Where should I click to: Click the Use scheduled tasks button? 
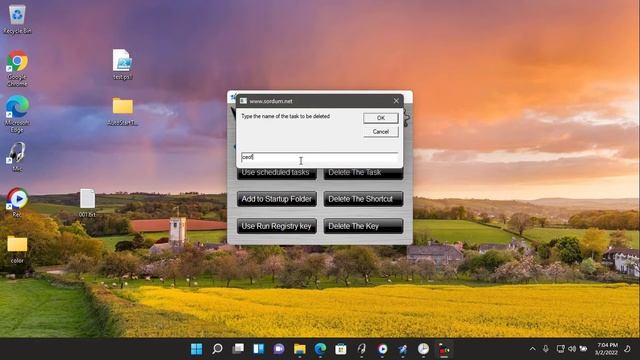click(277, 173)
